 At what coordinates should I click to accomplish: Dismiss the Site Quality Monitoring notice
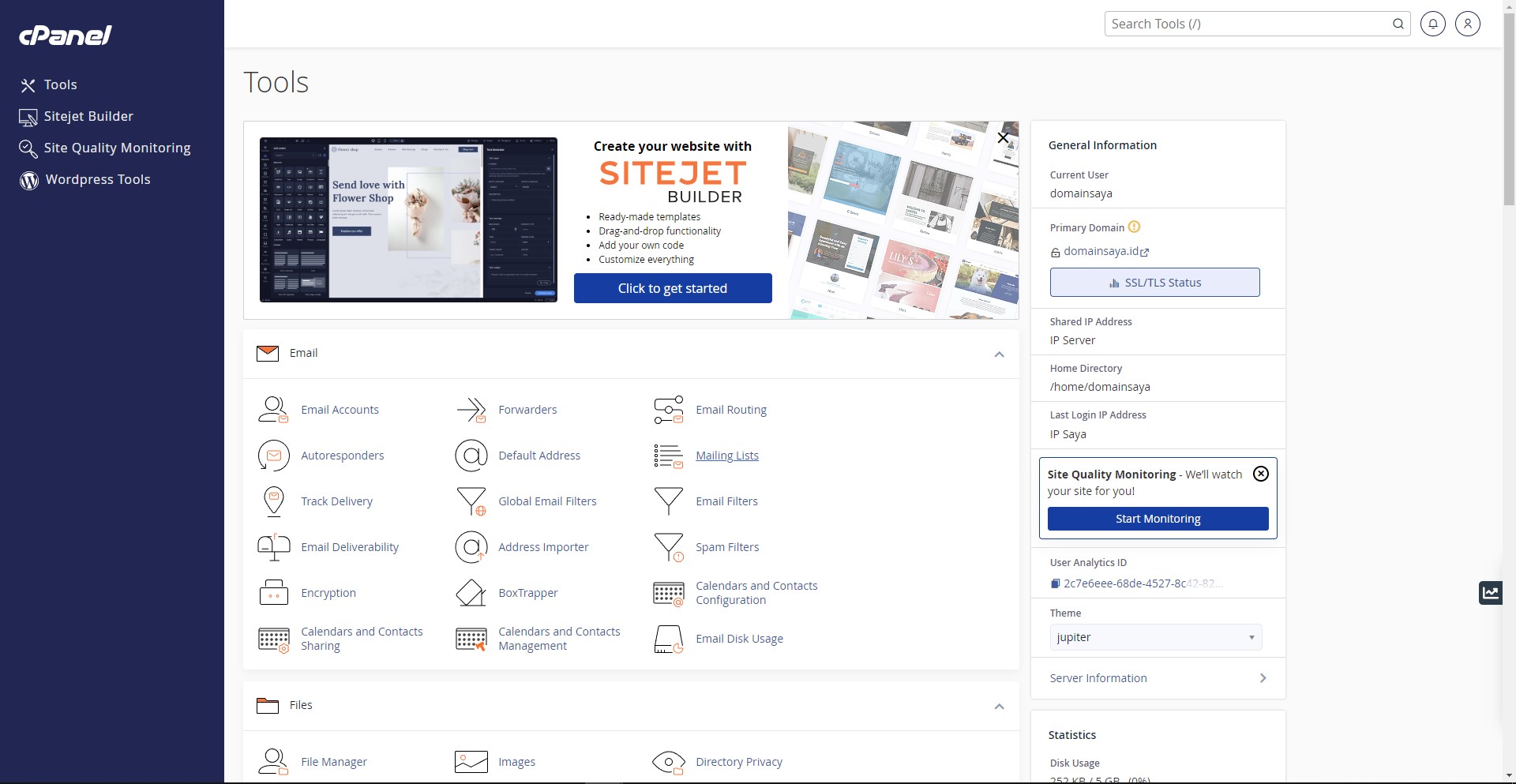1261,474
